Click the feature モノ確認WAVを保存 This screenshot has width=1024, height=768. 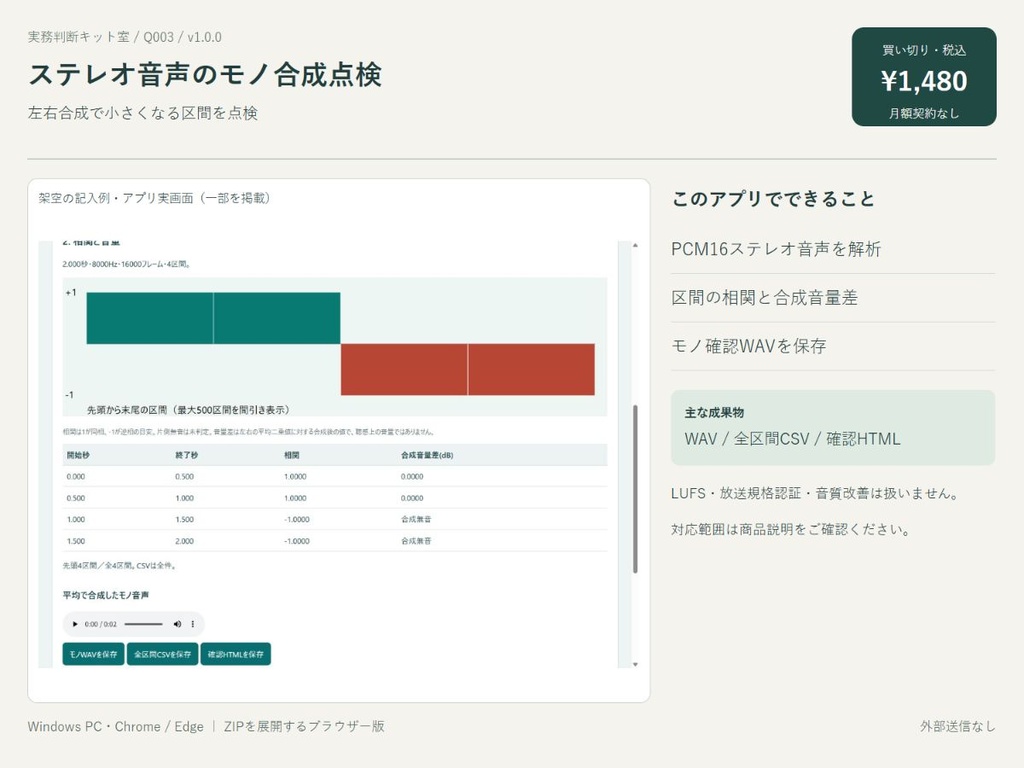749,346
